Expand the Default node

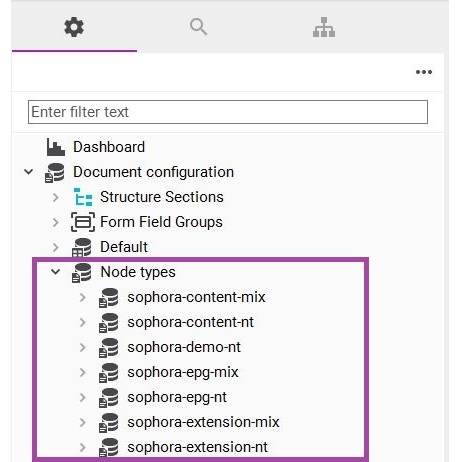[56, 247]
